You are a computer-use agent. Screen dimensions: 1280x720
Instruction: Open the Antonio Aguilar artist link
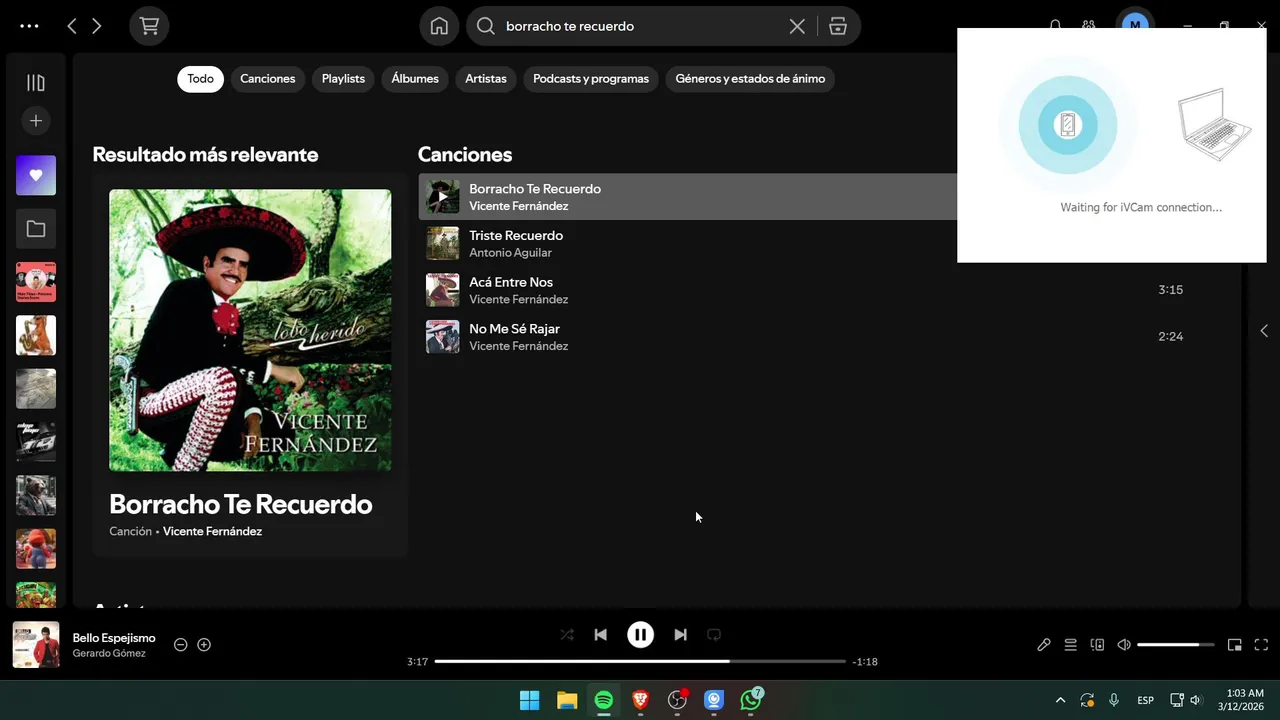tap(510, 253)
